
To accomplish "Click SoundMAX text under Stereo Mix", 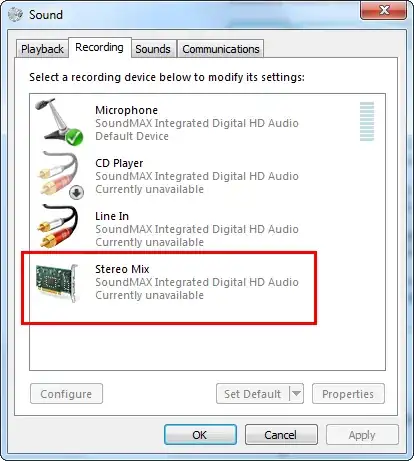I will [x=197, y=282].
